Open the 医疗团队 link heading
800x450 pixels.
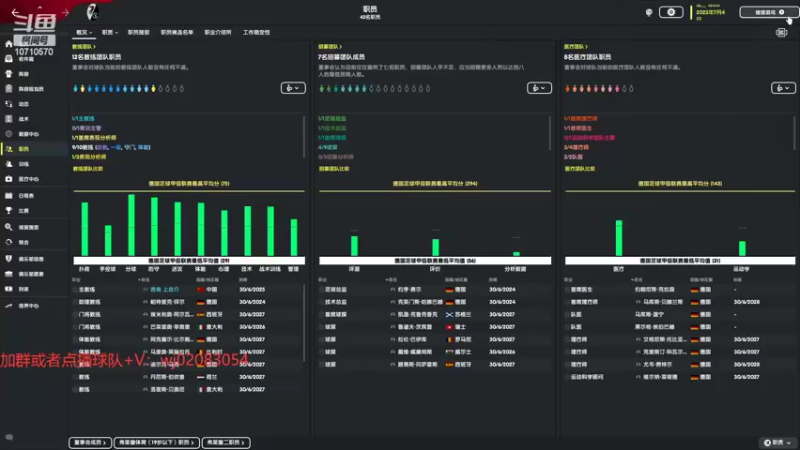576,46
